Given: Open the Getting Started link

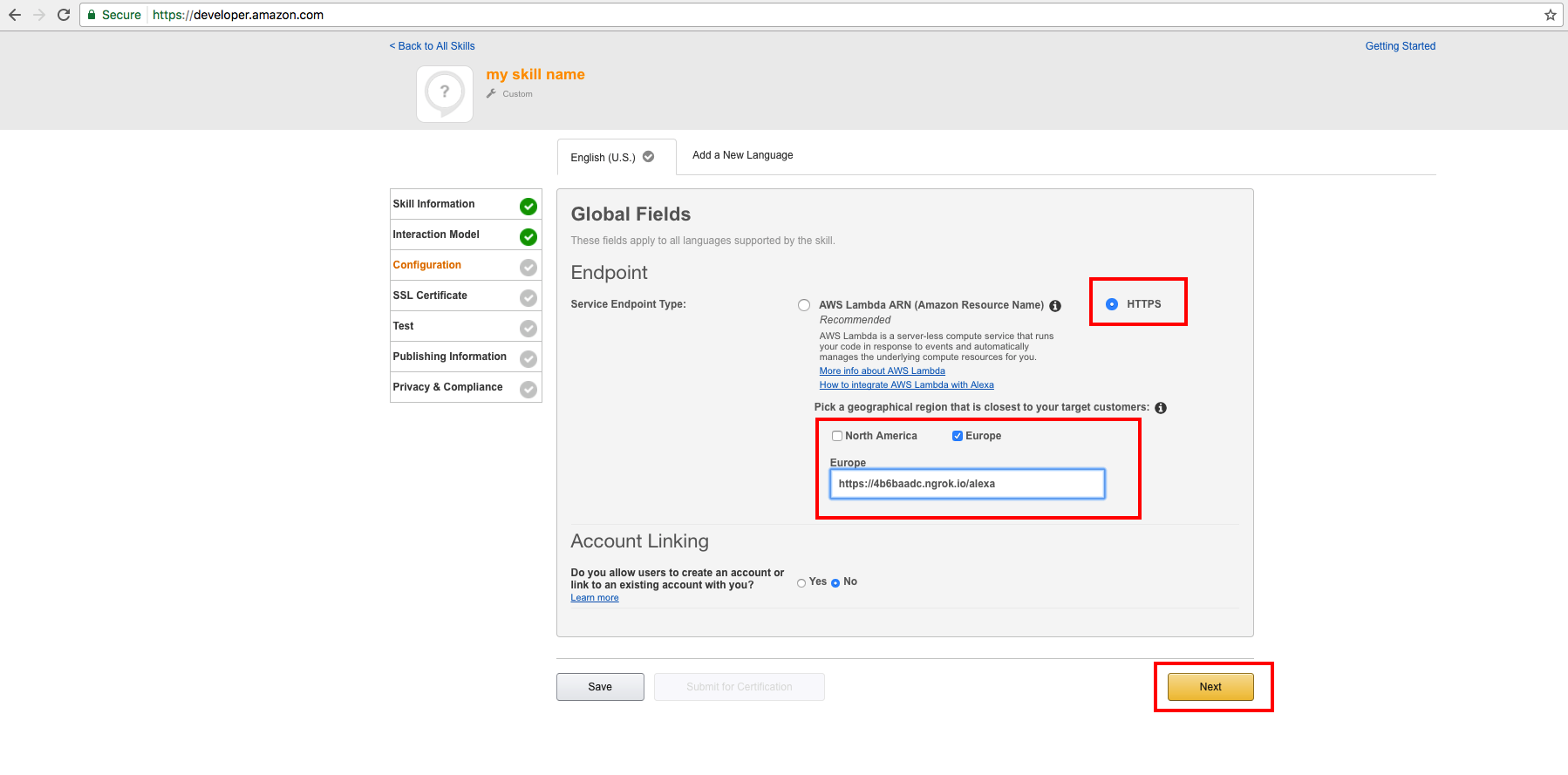Looking at the screenshot, I should 1401,46.
